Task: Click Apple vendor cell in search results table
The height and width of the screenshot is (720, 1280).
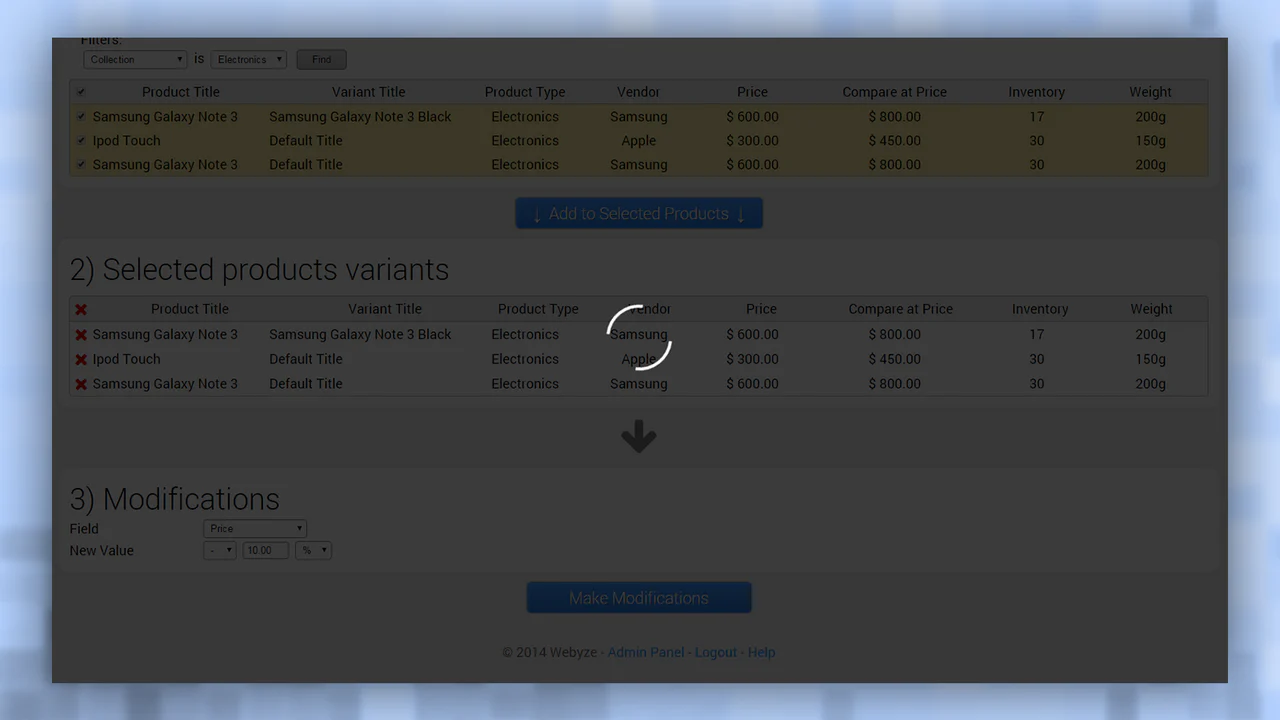Action: click(x=639, y=141)
